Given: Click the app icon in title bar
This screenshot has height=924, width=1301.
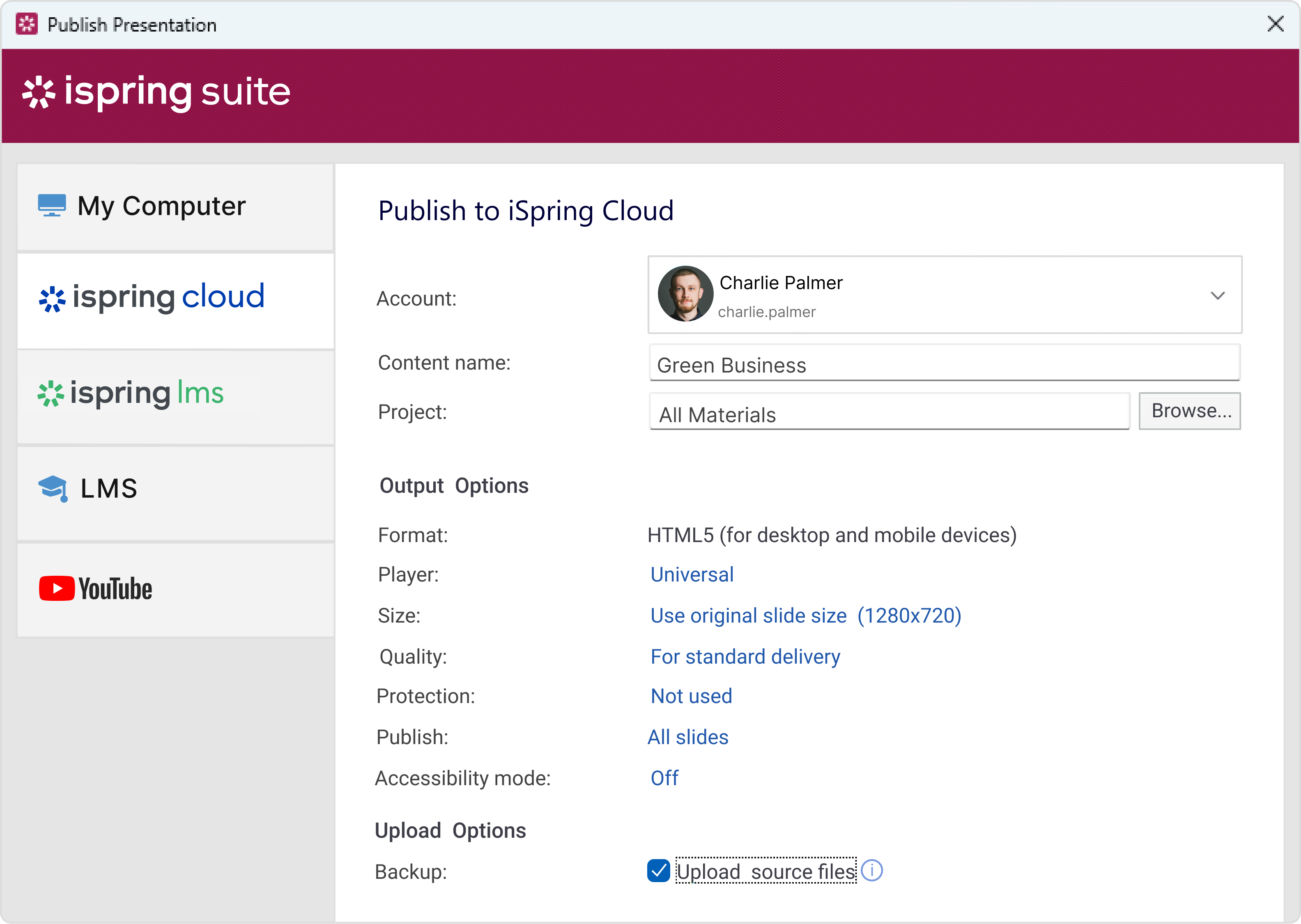Looking at the screenshot, I should (x=27, y=24).
